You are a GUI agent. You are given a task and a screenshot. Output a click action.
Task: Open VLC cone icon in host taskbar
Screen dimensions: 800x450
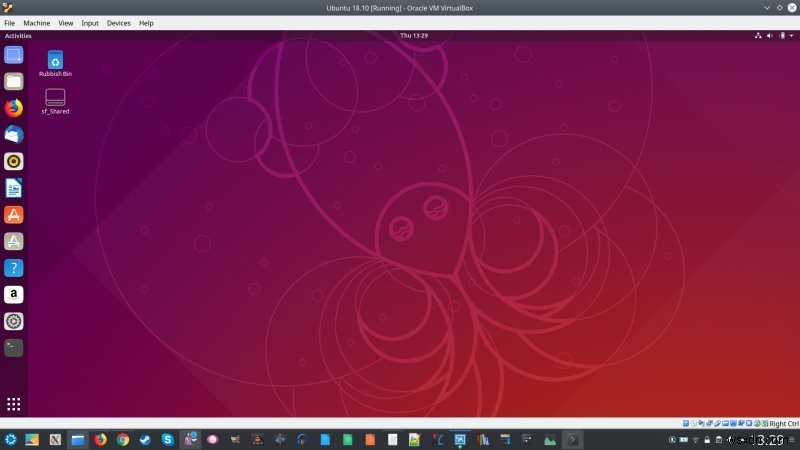click(258, 439)
